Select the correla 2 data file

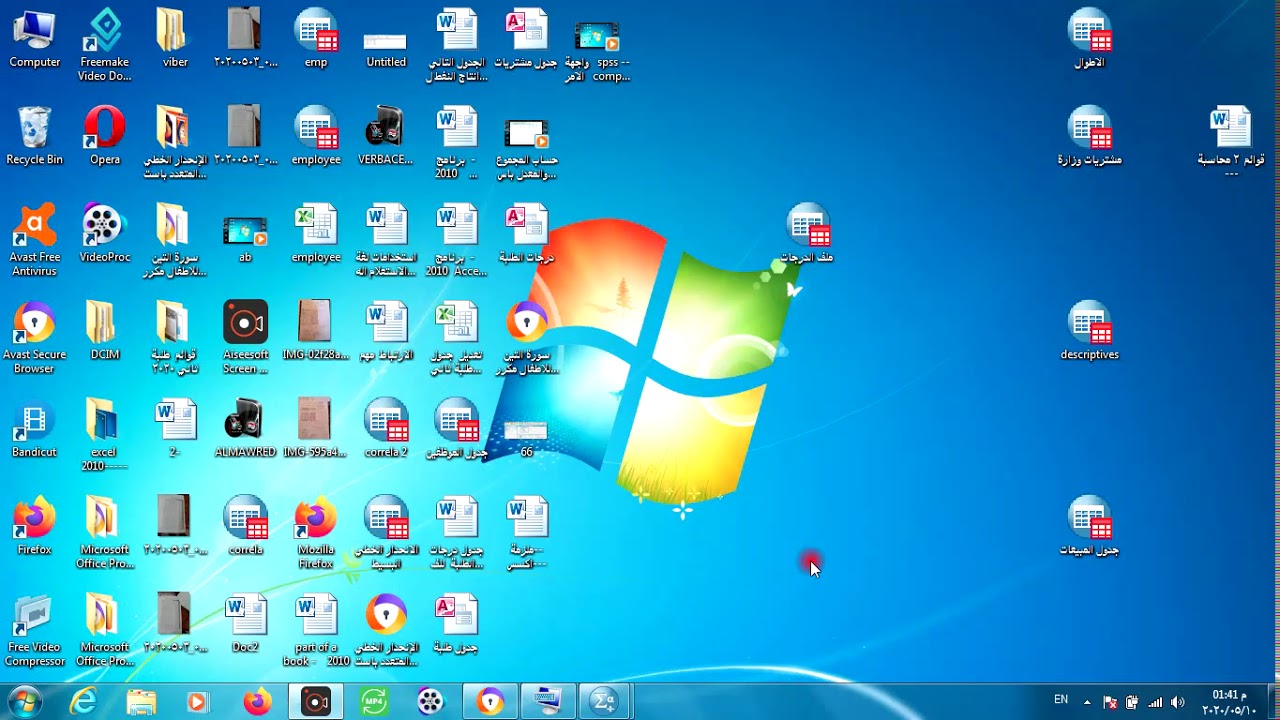coord(386,428)
